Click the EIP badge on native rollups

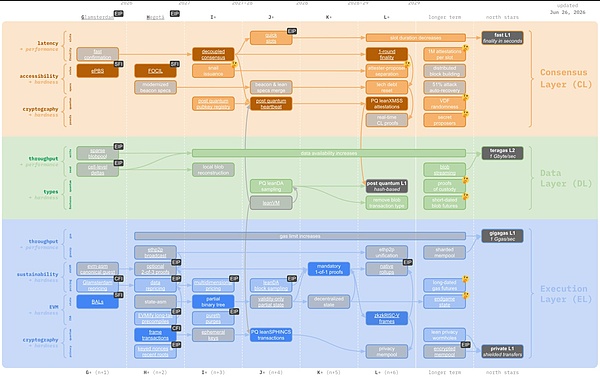(x=408, y=262)
